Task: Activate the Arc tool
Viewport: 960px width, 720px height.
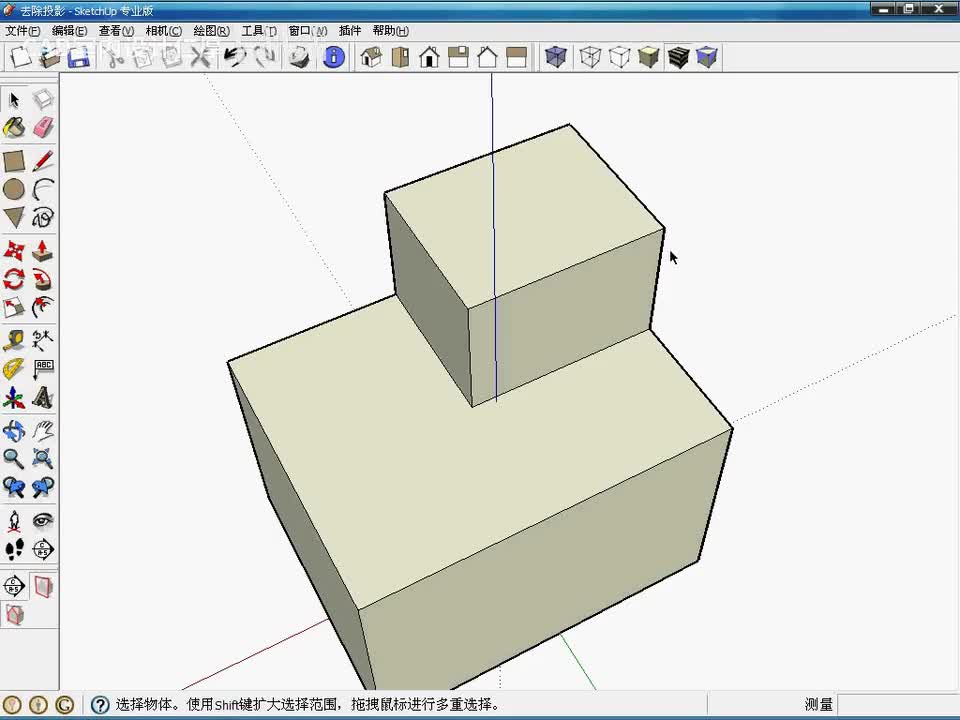Action: point(43,190)
